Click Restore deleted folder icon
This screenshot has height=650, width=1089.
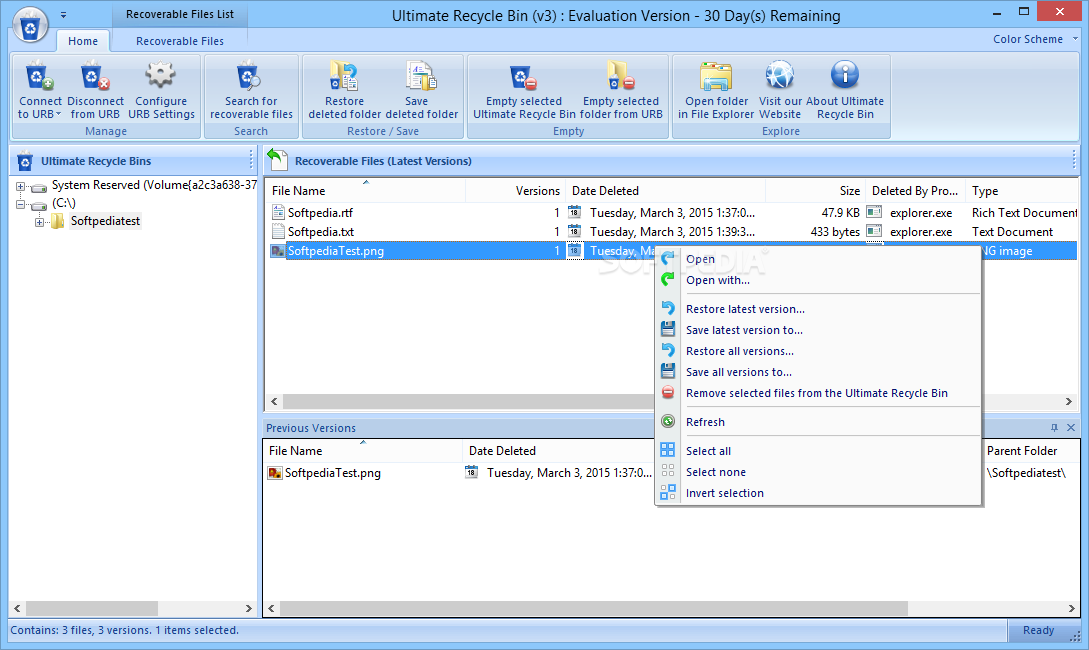pyautogui.click(x=344, y=76)
